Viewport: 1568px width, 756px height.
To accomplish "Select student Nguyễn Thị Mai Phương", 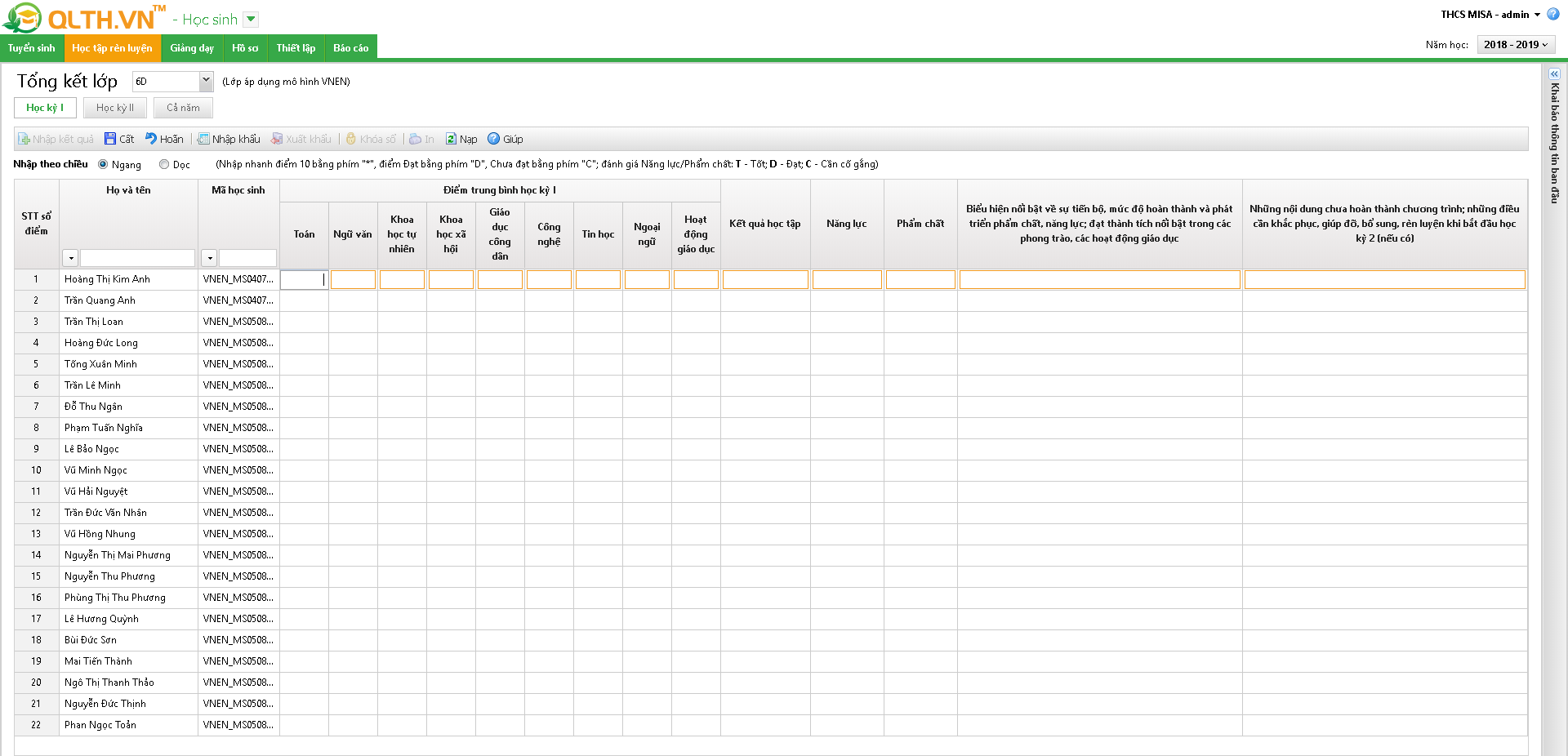I will 118,555.
